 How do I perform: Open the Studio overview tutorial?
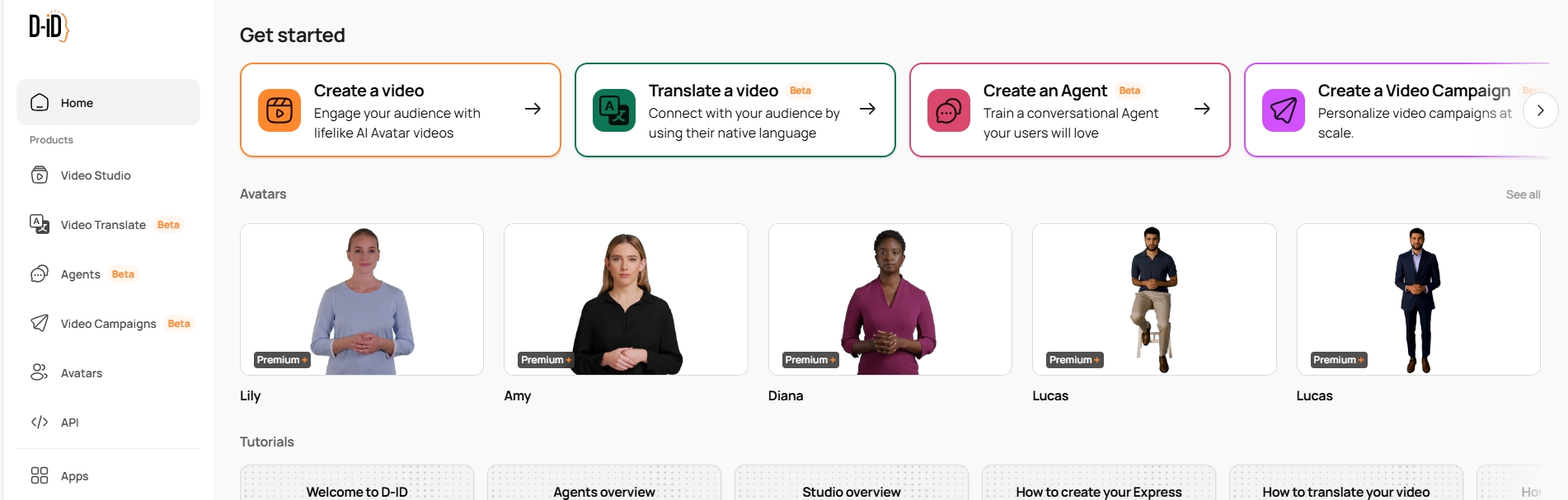click(852, 483)
